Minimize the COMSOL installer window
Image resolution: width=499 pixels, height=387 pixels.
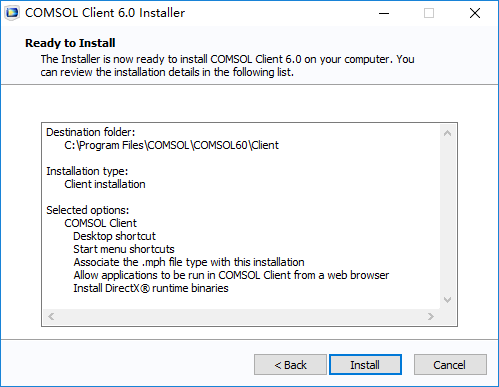384,13
